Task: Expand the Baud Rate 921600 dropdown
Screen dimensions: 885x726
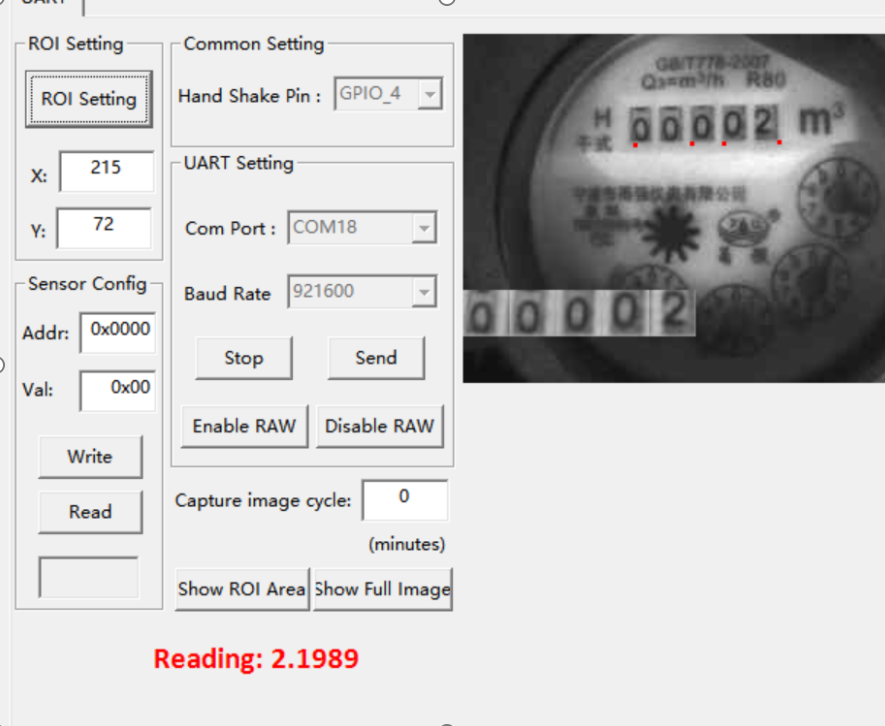Action: pyautogui.click(x=362, y=291)
